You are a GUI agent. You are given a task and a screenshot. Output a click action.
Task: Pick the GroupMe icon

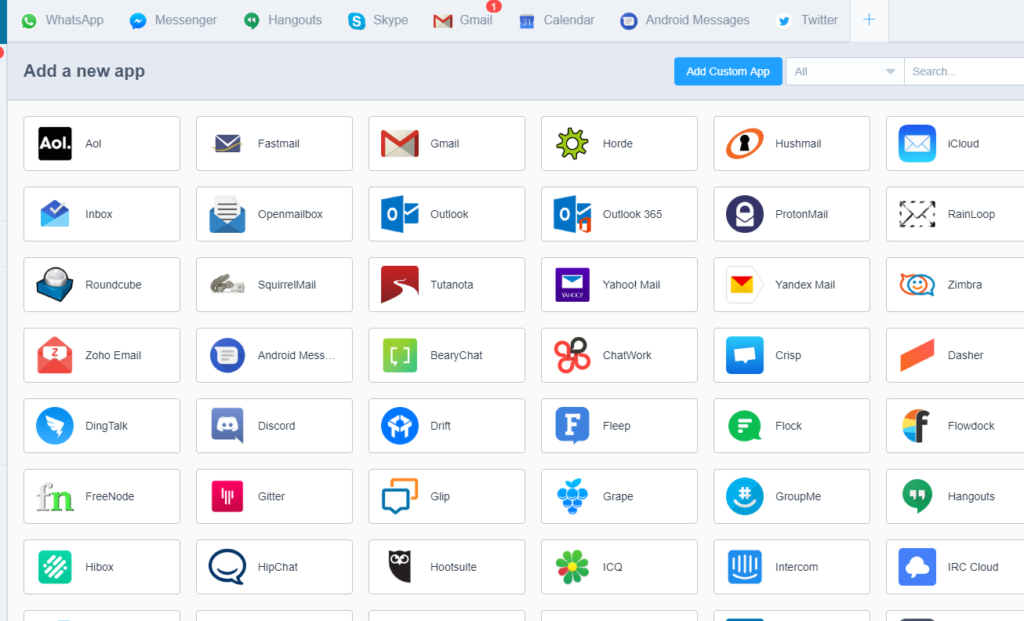tap(745, 497)
